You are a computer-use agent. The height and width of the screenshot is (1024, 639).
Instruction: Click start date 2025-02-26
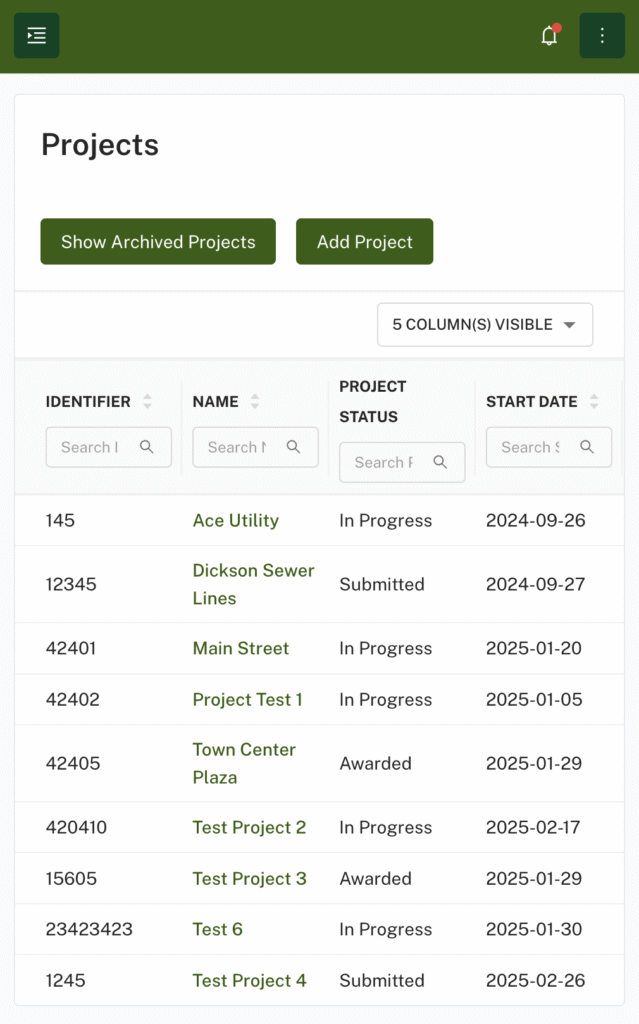(x=536, y=980)
